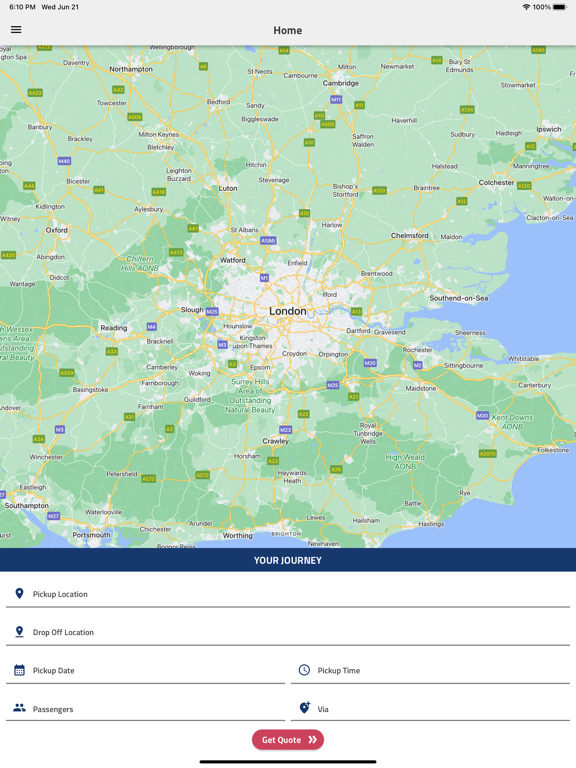Tap the A2070 road badge
The image size is (576, 768).
[x=487, y=454]
